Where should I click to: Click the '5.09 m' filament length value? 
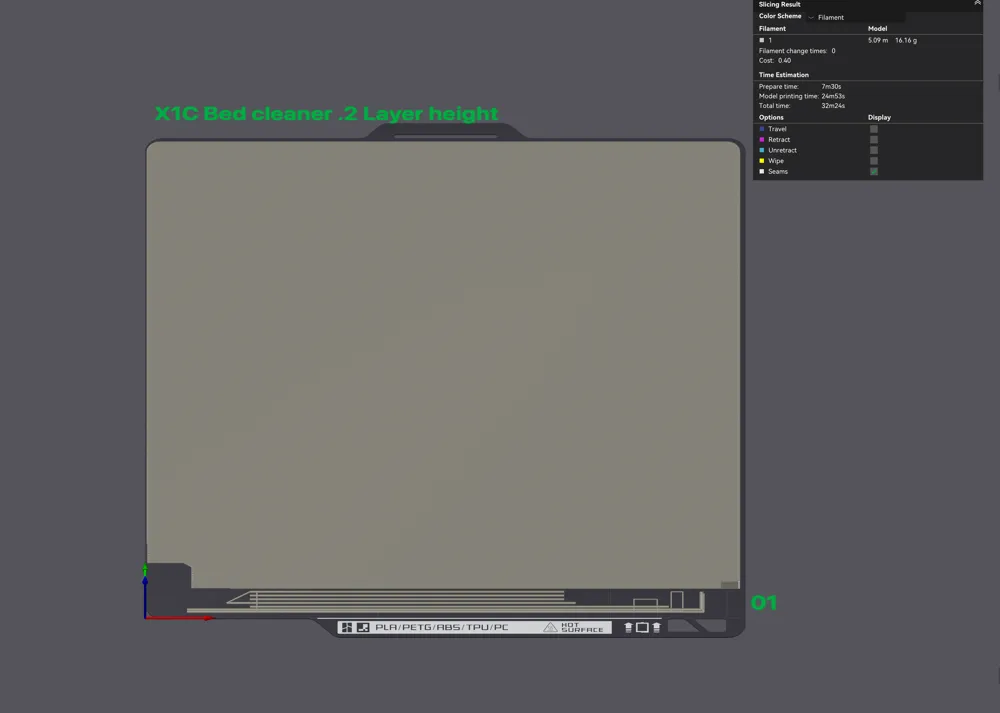click(x=878, y=40)
